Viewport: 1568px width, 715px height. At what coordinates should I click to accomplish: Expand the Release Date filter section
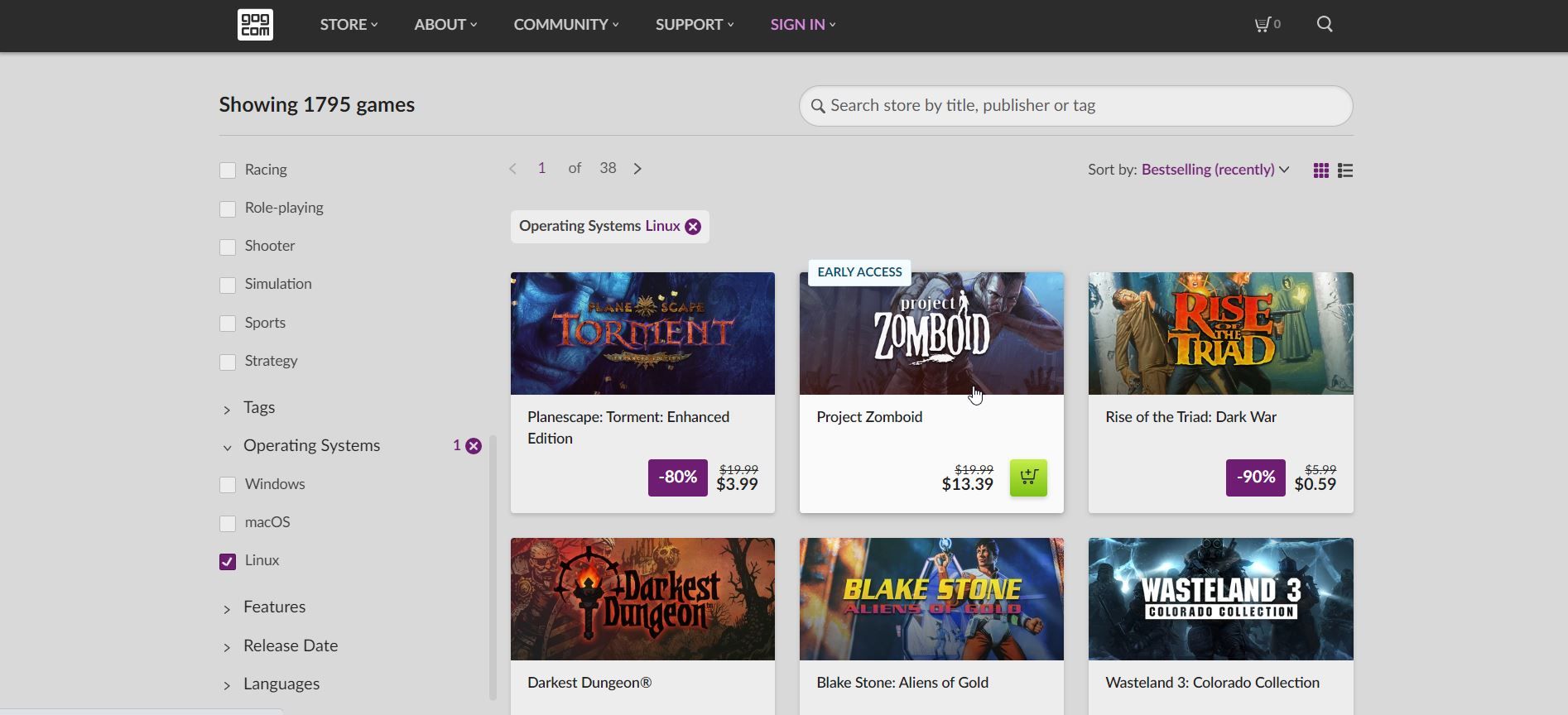[x=290, y=646]
